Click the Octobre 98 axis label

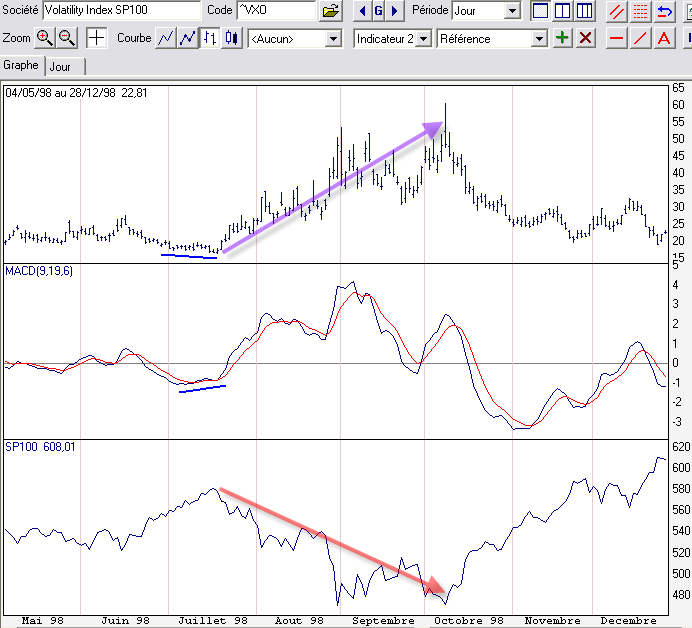(469, 621)
